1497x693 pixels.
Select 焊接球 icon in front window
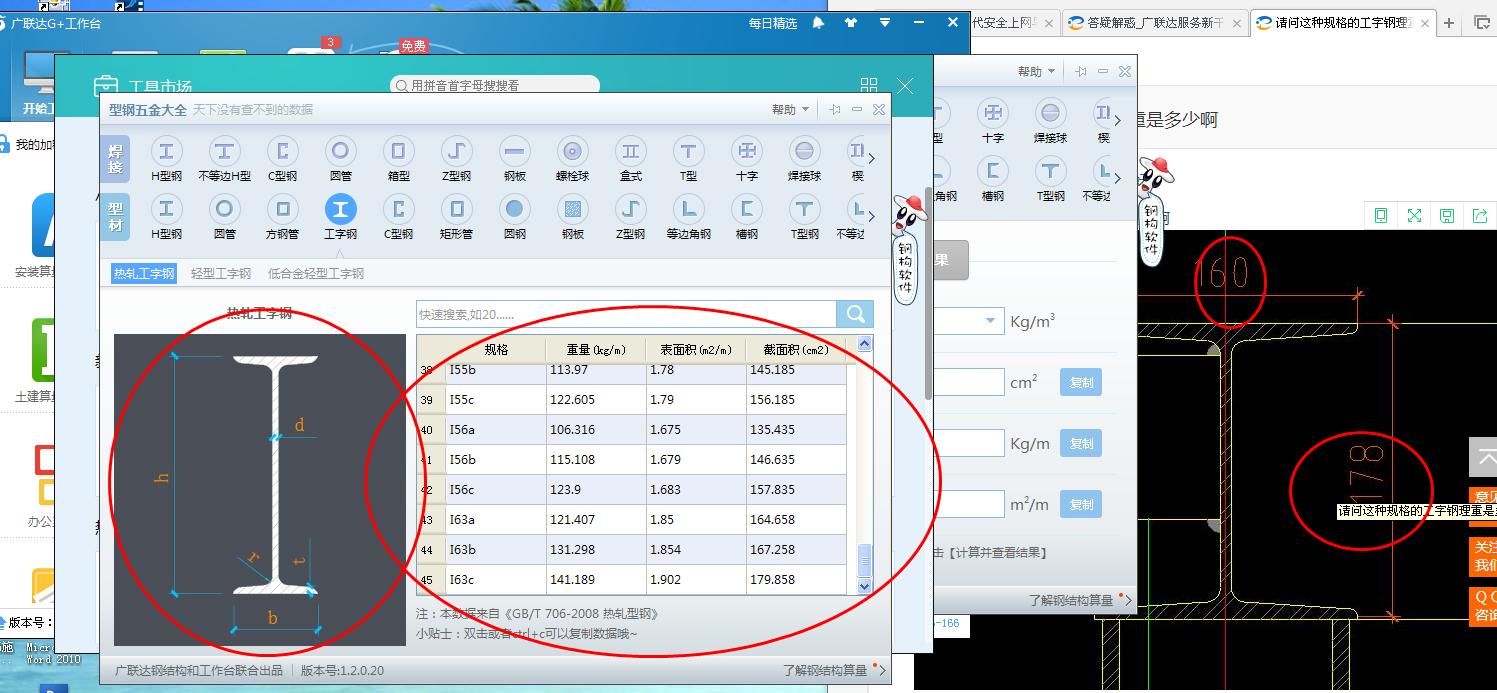click(804, 151)
